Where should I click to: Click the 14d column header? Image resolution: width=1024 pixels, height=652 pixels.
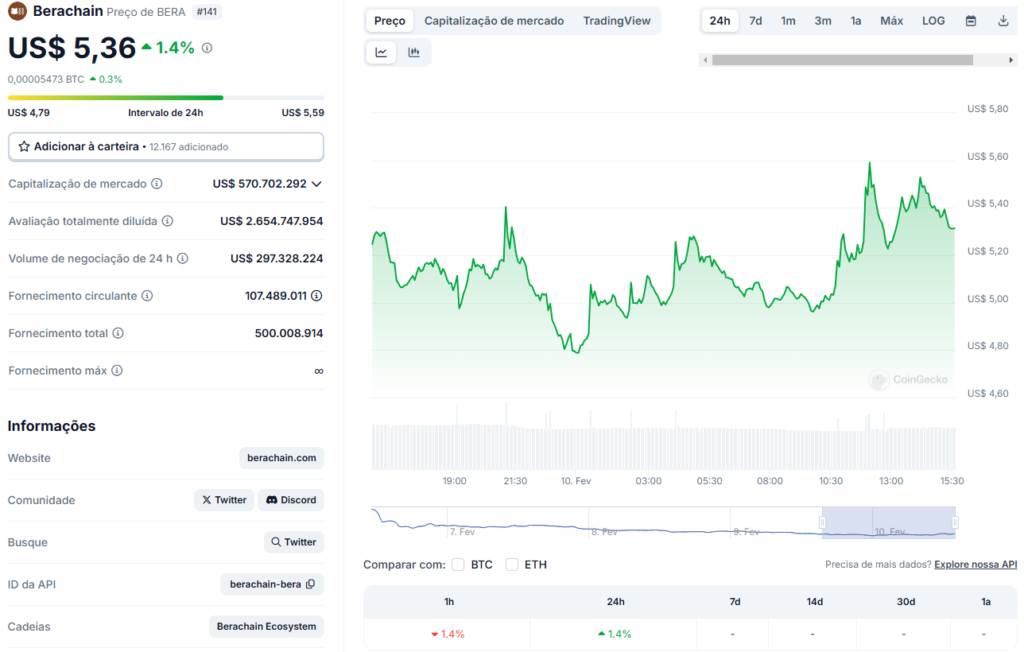(814, 602)
